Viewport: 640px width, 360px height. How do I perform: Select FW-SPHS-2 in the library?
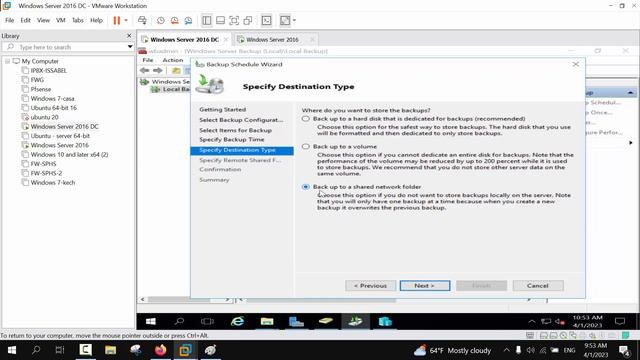46,173
